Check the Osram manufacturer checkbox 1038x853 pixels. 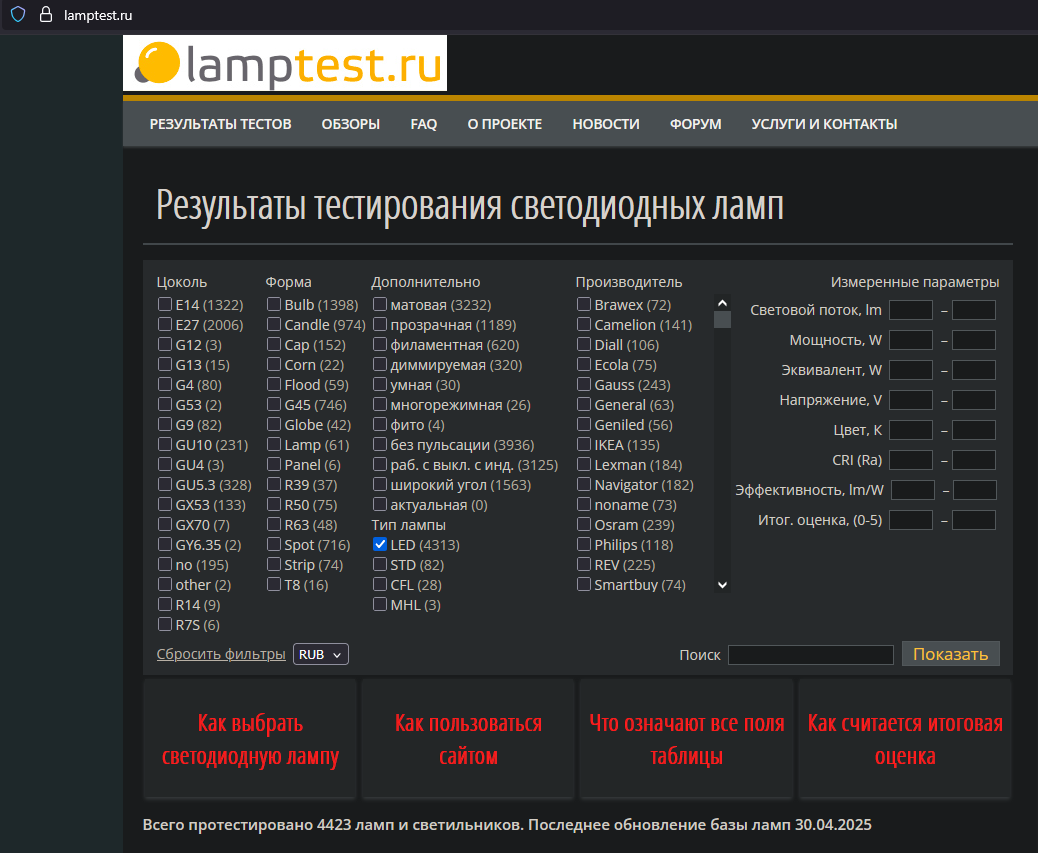pos(584,524)
